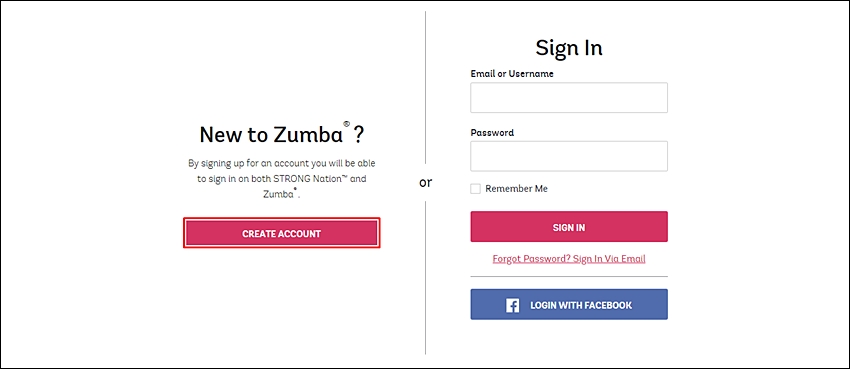Click the vertical divider line below 'or'
This screenshot has width=850, height=369.
pos(426,277)
